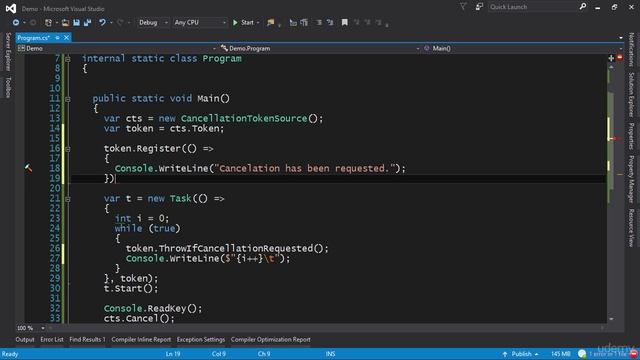This screenshot has width=640, height=360.
Task: Open the Start button dropdown arrow
Action: [258, 22]
